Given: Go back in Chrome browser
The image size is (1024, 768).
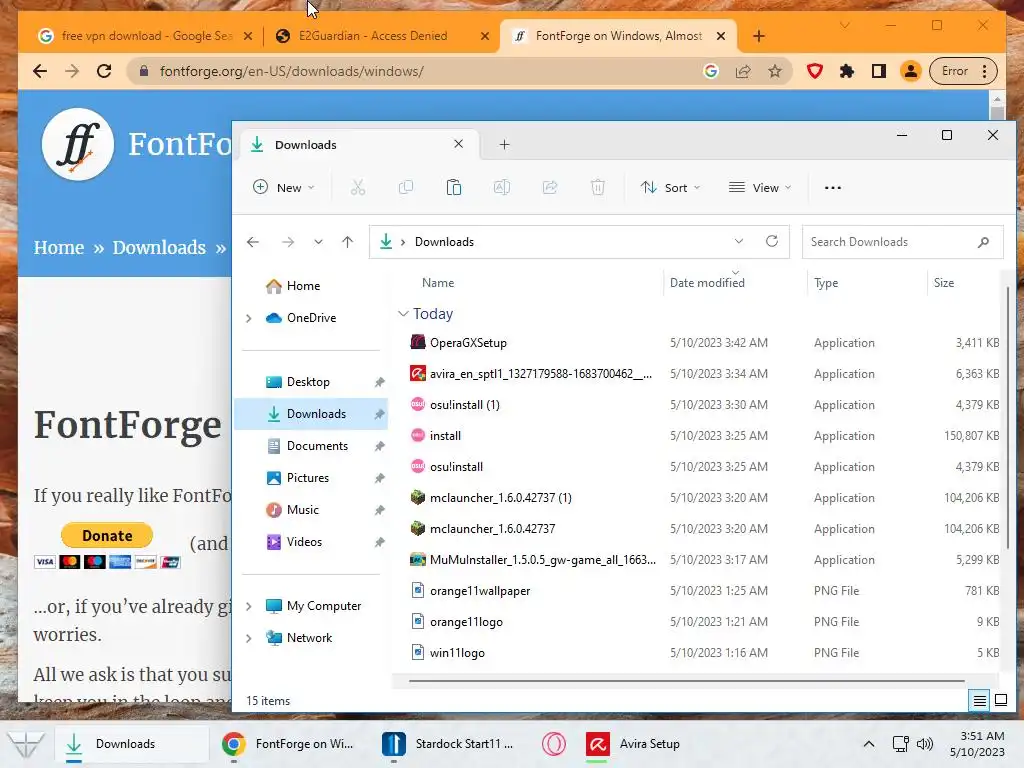Looking at the screenshot, I should point(40,71).
